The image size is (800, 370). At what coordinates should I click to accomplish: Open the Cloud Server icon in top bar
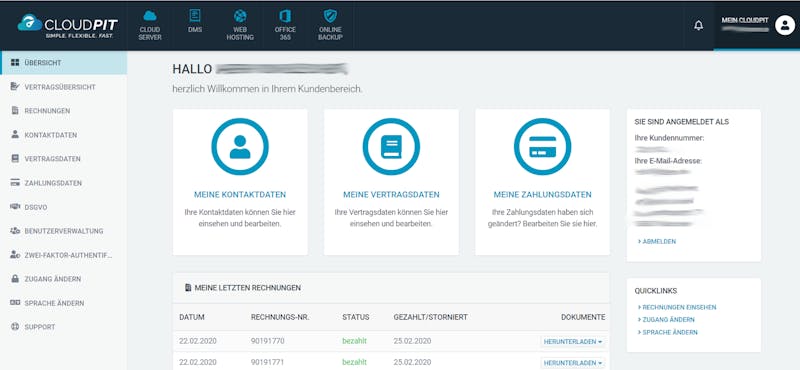pos(149,16)
